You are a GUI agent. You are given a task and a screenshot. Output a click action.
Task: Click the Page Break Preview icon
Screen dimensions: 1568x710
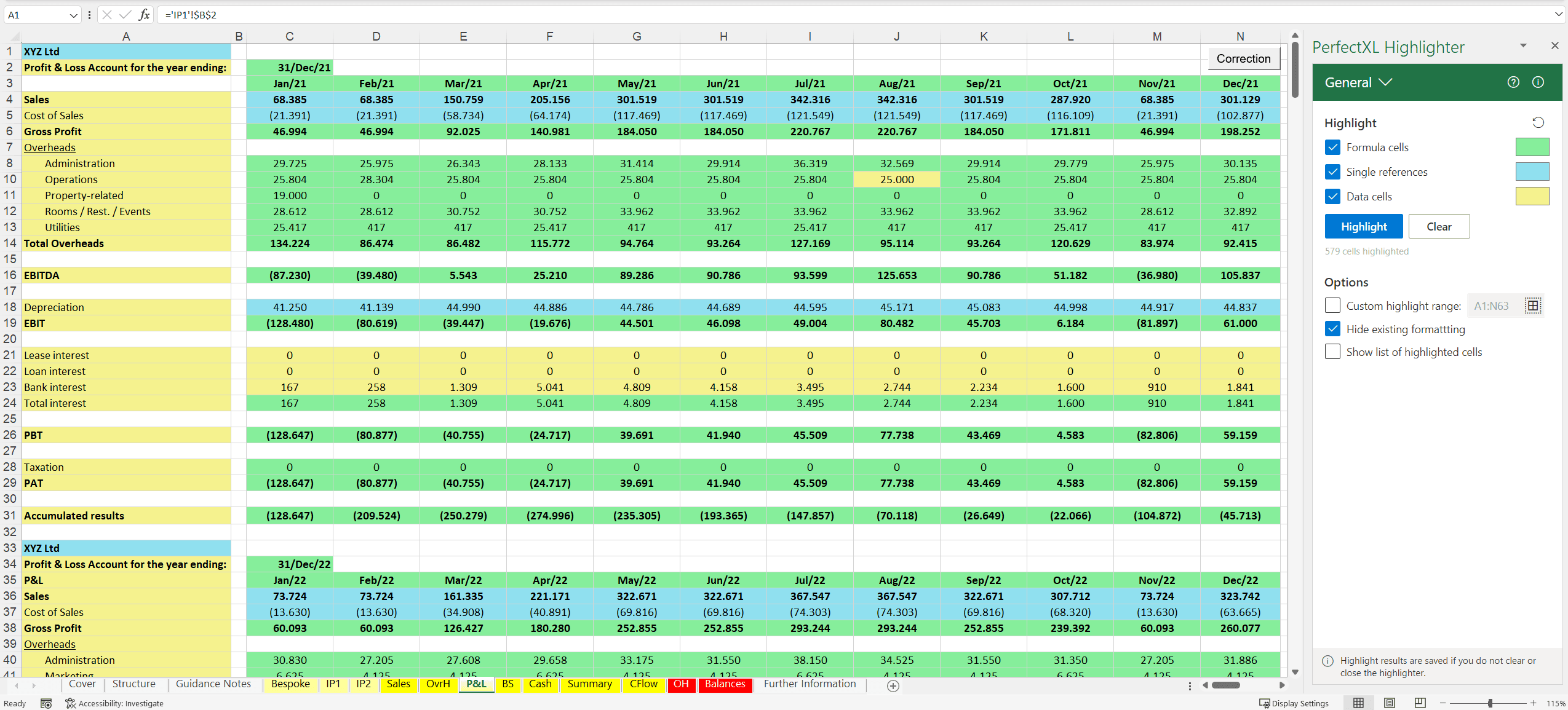point(1420,703)
